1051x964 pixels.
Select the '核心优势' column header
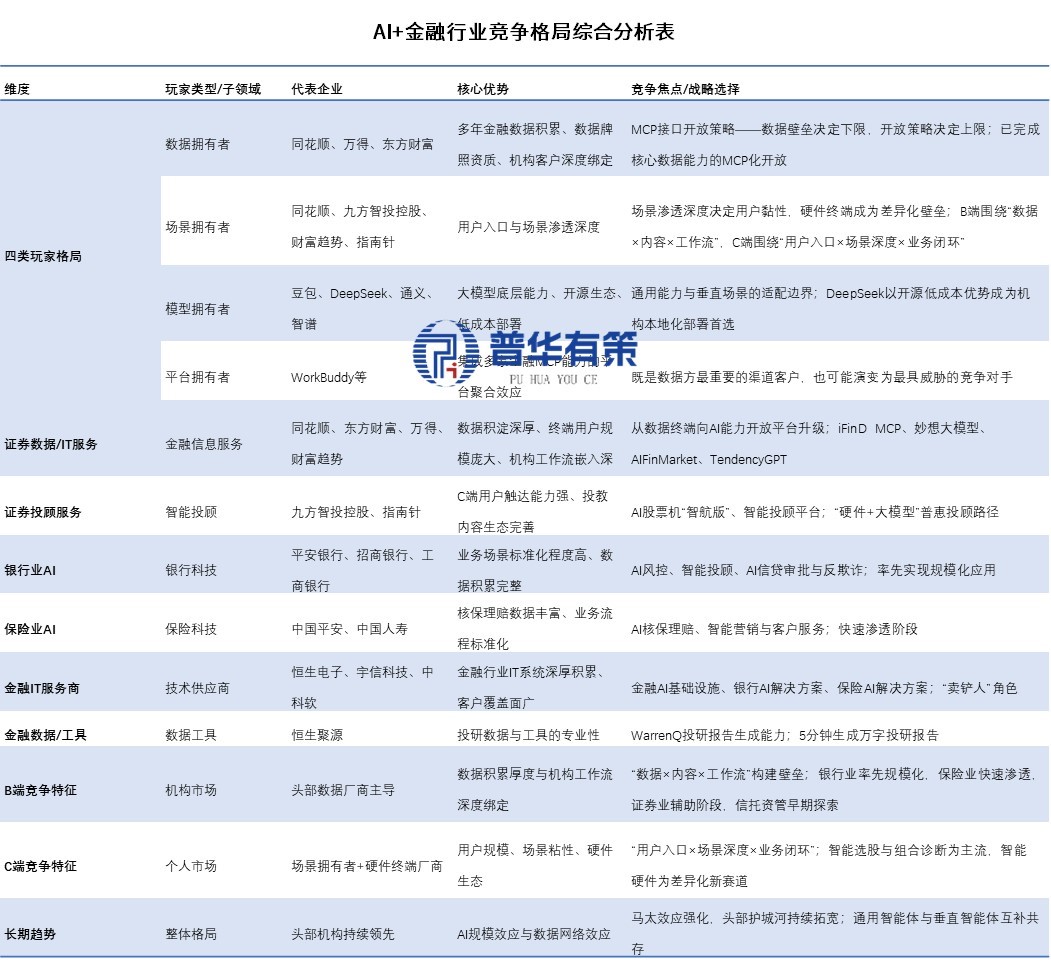point(483,89)
